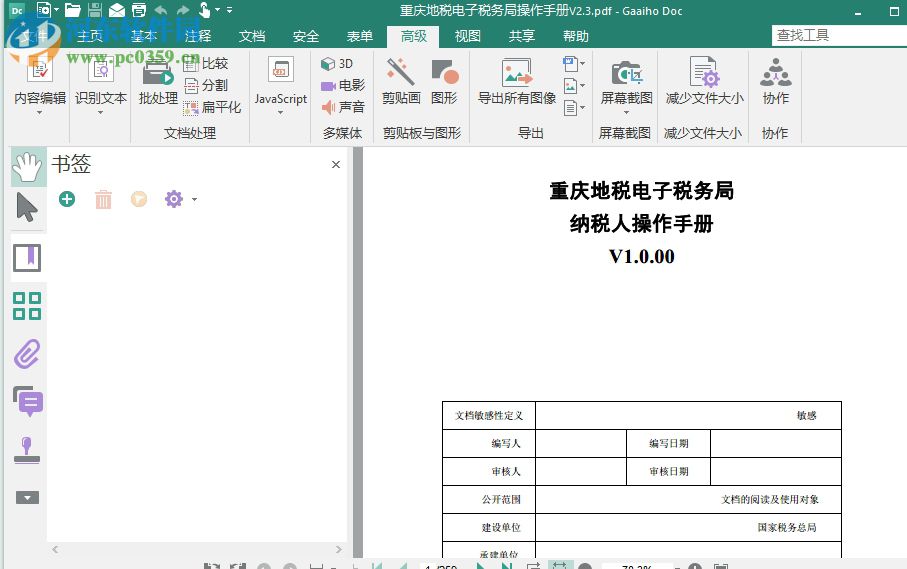Redo the last action

(183, 10)
